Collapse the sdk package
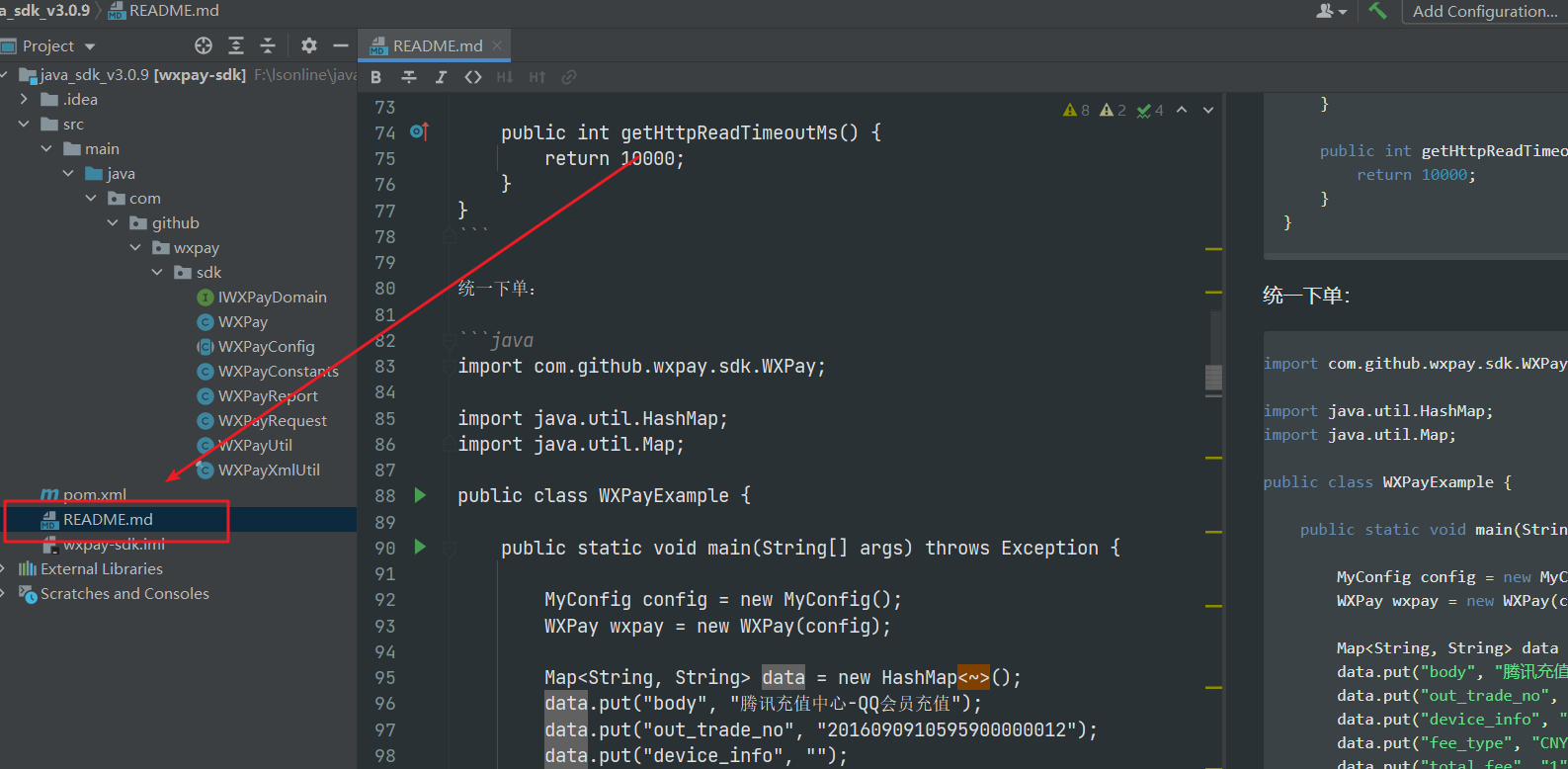Image resolution: width=1568 pixels, height=769 pixels. 157,272
